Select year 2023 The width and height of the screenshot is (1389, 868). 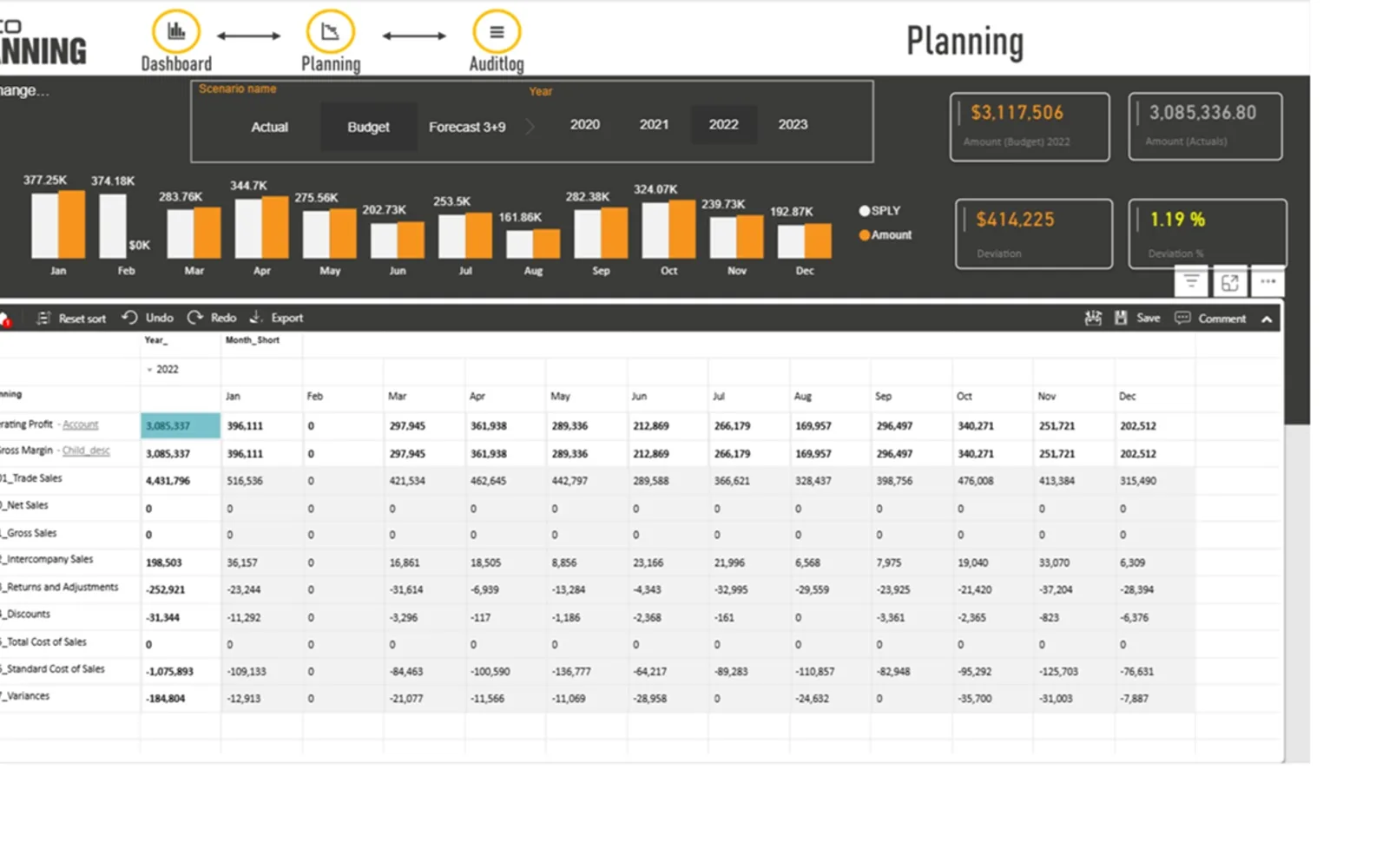[793, 125]
